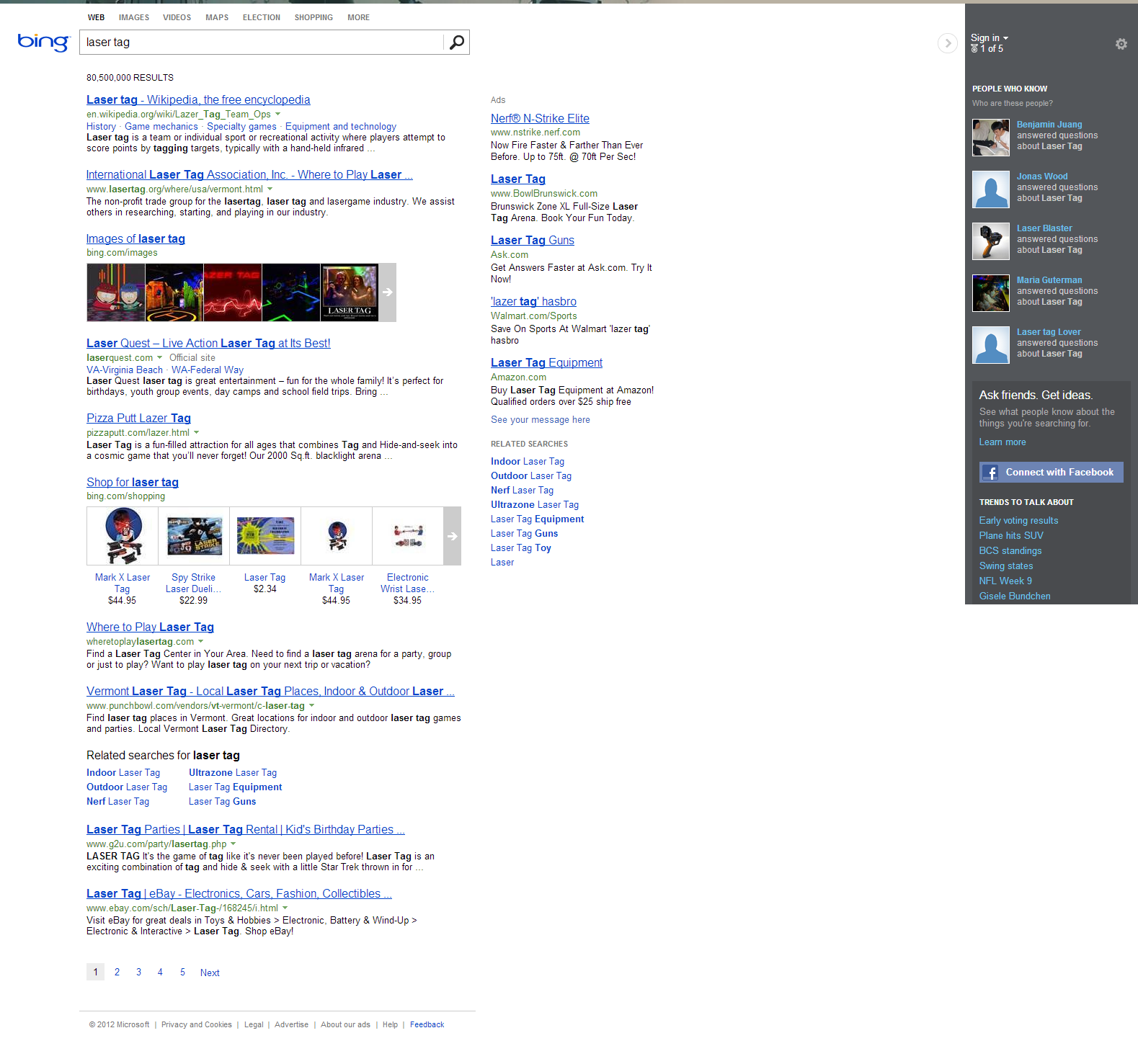Click the Next page link
The image size is (1138, 1064).
tap(210, 973)
